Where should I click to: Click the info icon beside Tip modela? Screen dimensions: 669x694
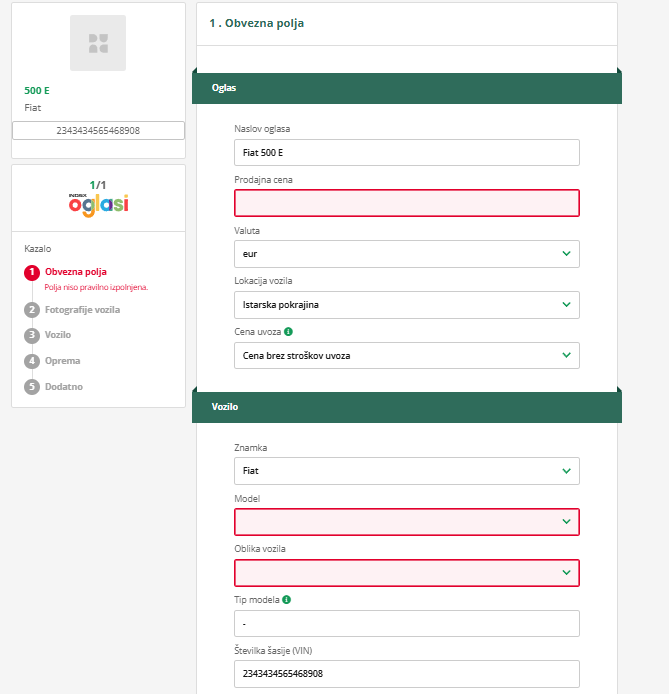[x=287, y=600]
